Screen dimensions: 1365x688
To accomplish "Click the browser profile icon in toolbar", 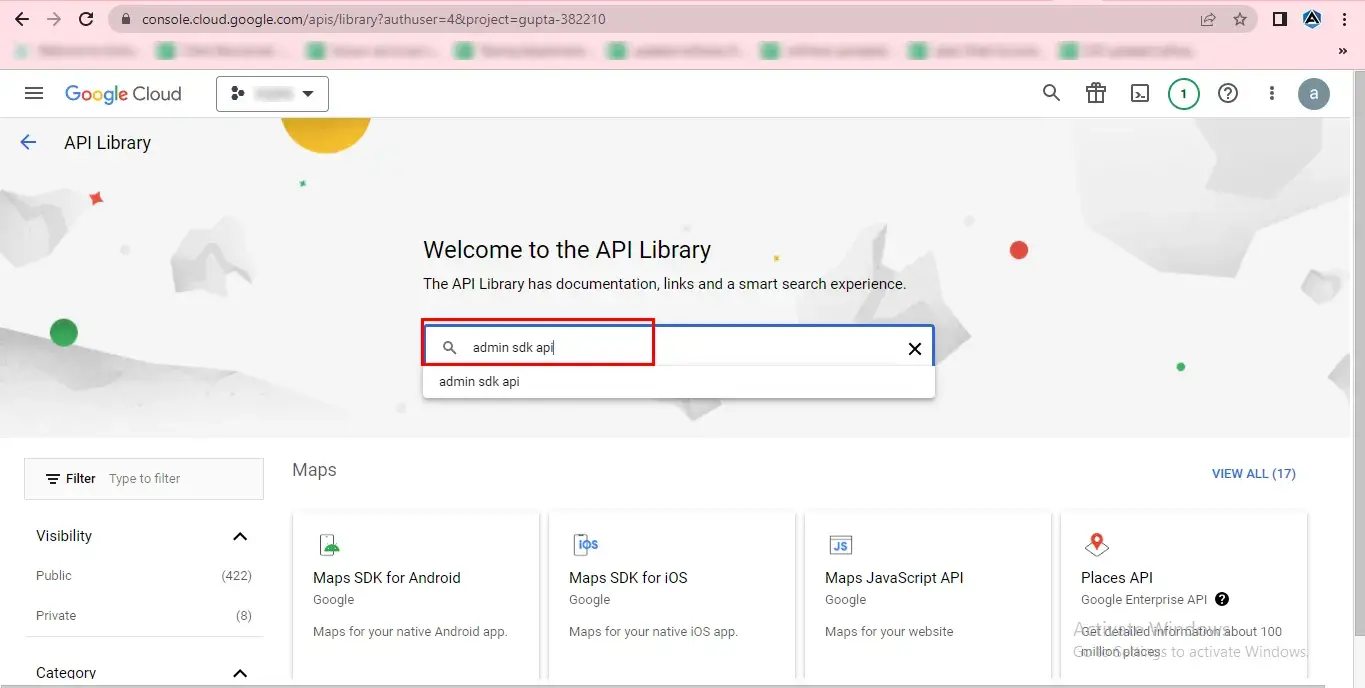I will click(x=1312, y=19).
